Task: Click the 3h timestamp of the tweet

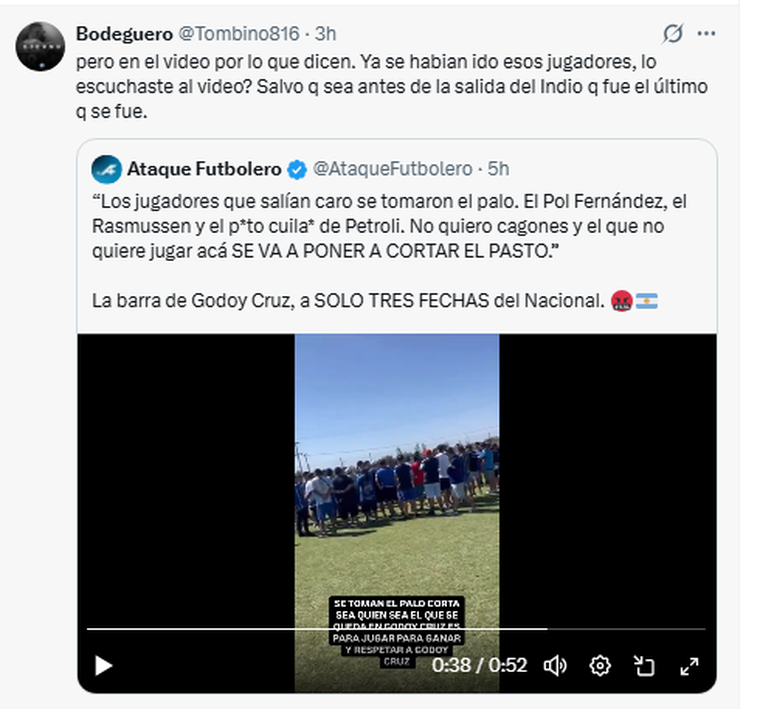Action: [325, 34]
